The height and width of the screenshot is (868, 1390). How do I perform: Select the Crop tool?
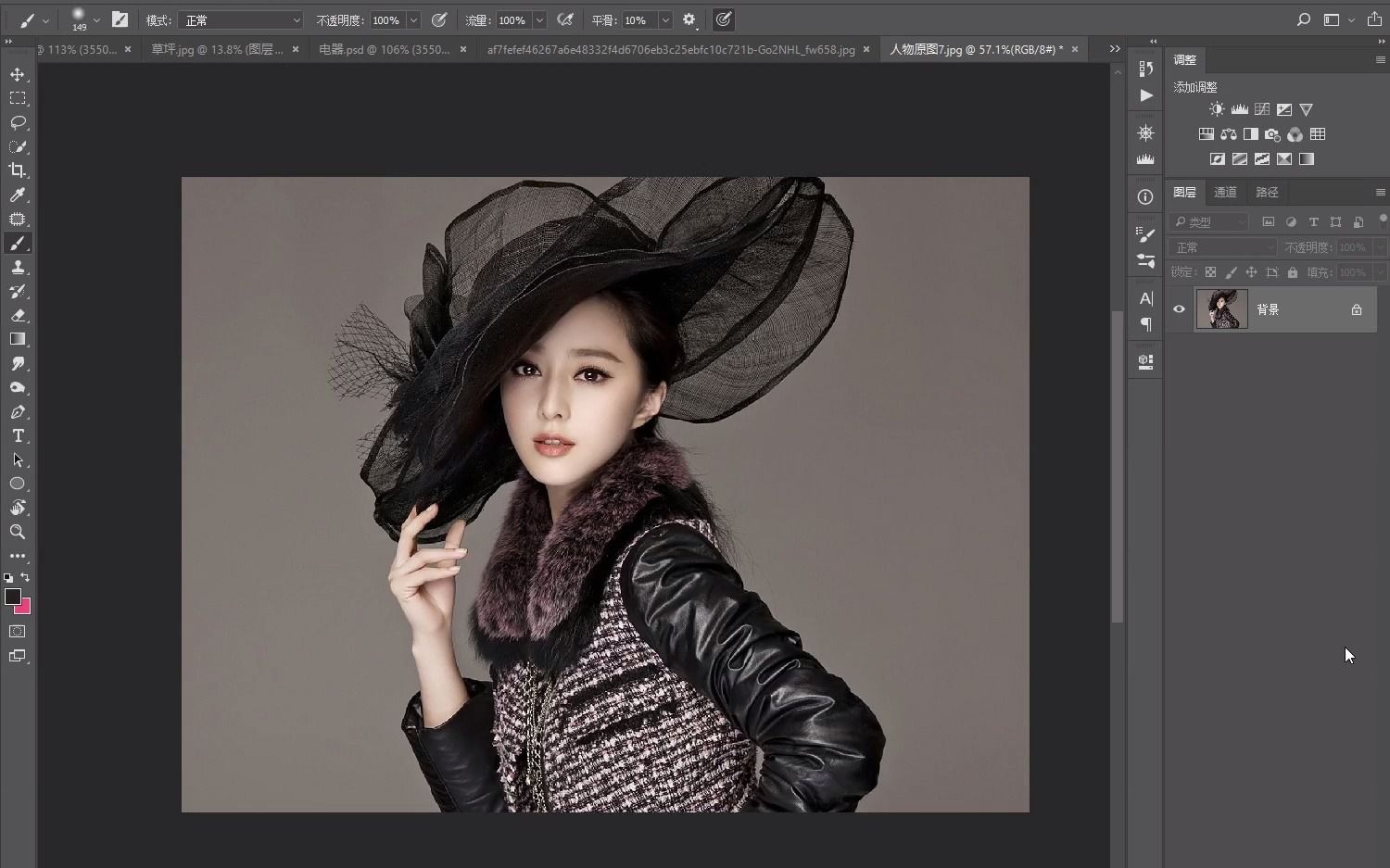(18, 170)
